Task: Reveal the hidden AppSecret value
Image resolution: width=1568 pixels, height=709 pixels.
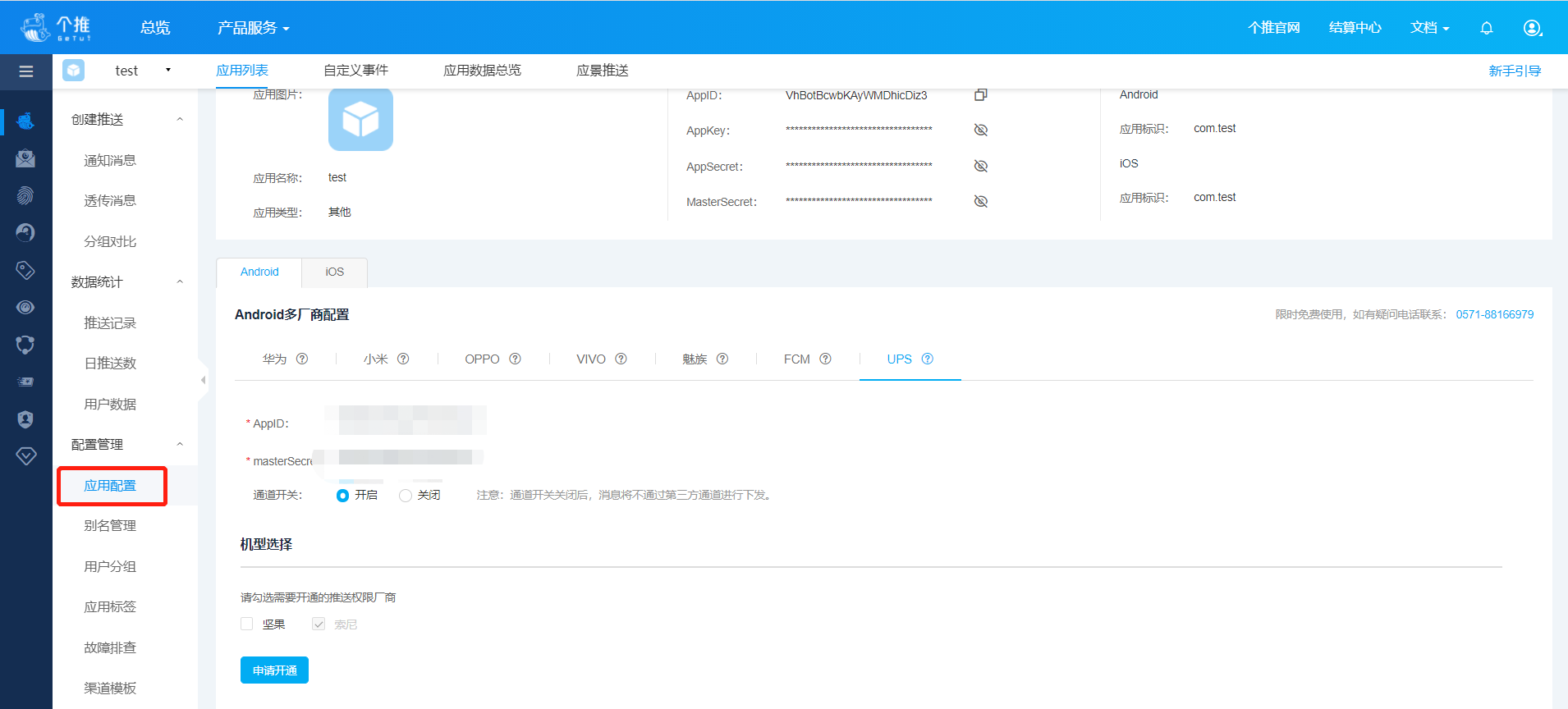Action: (x=980, y=166)
